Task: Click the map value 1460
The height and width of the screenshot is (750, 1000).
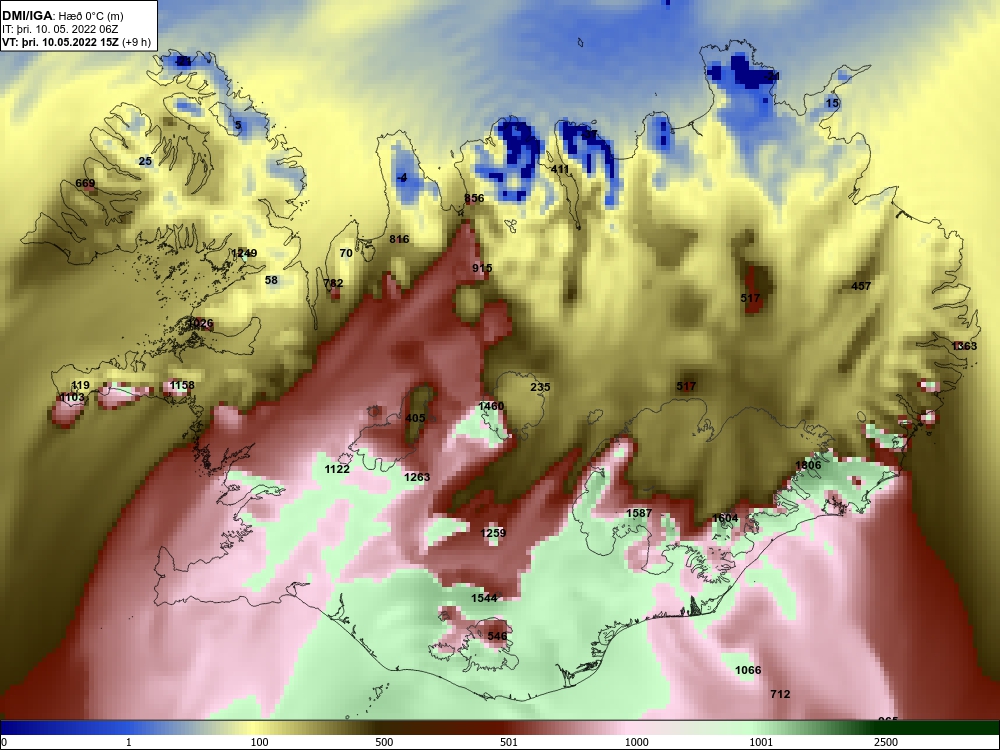Action: 491,406
